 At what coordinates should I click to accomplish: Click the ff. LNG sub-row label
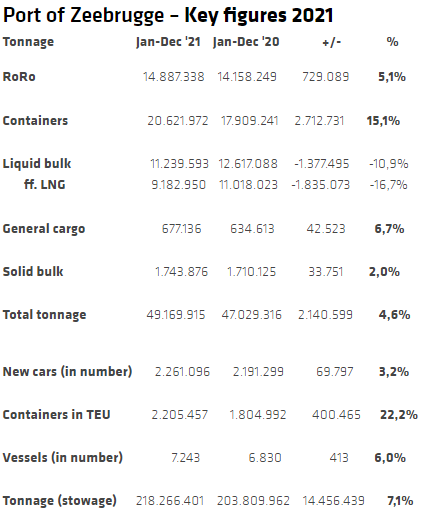tap(45, 185)
